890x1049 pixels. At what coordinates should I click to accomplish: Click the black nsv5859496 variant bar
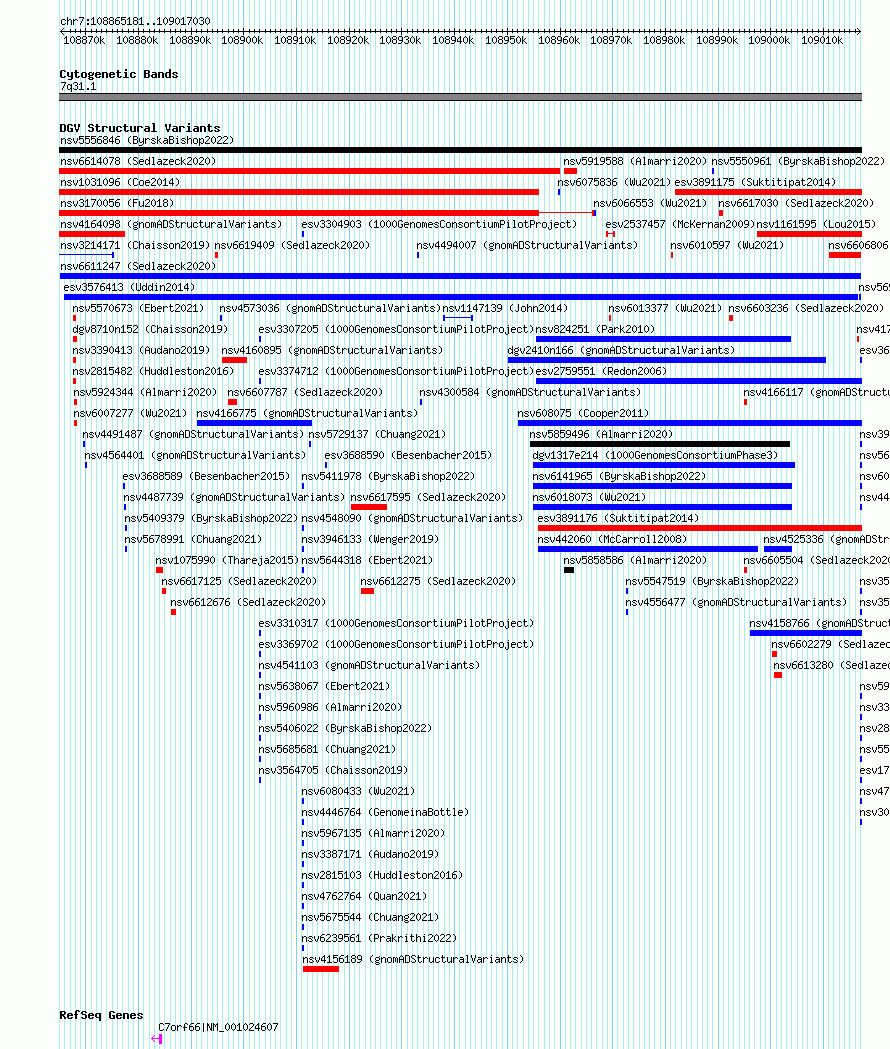(x=660, y=444)
